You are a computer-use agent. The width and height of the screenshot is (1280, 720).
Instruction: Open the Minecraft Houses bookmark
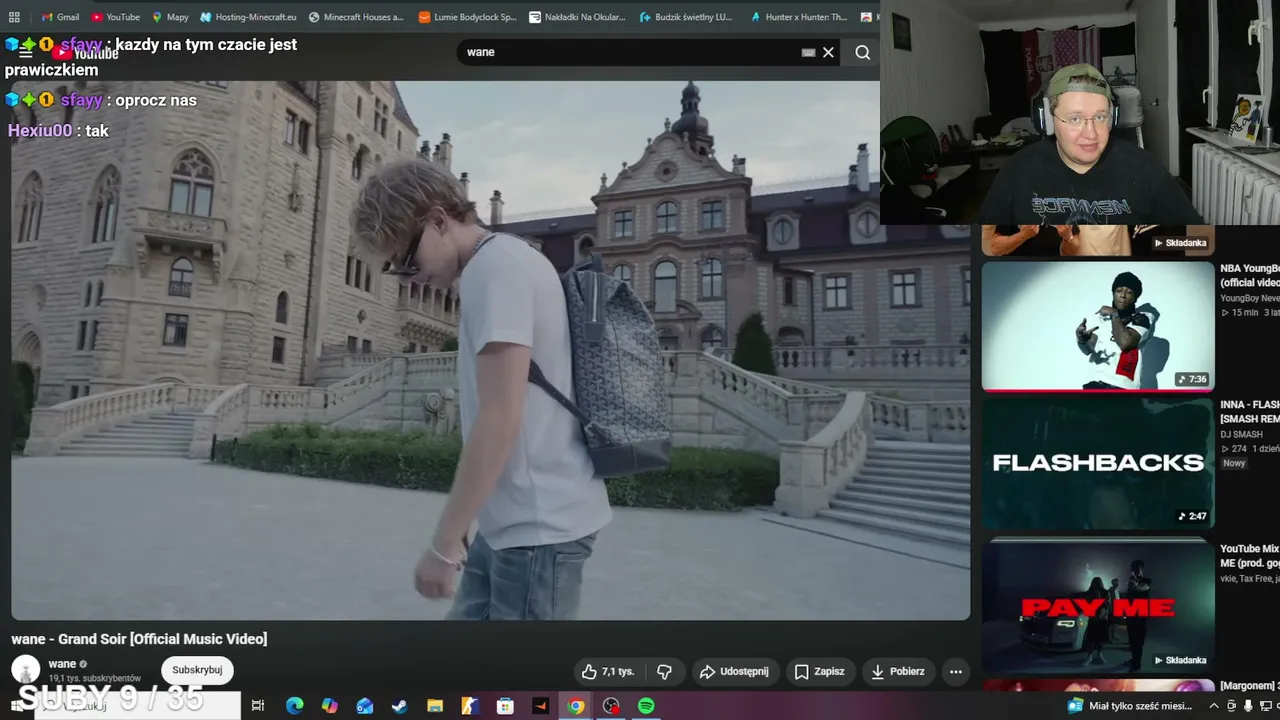(356, 17)
